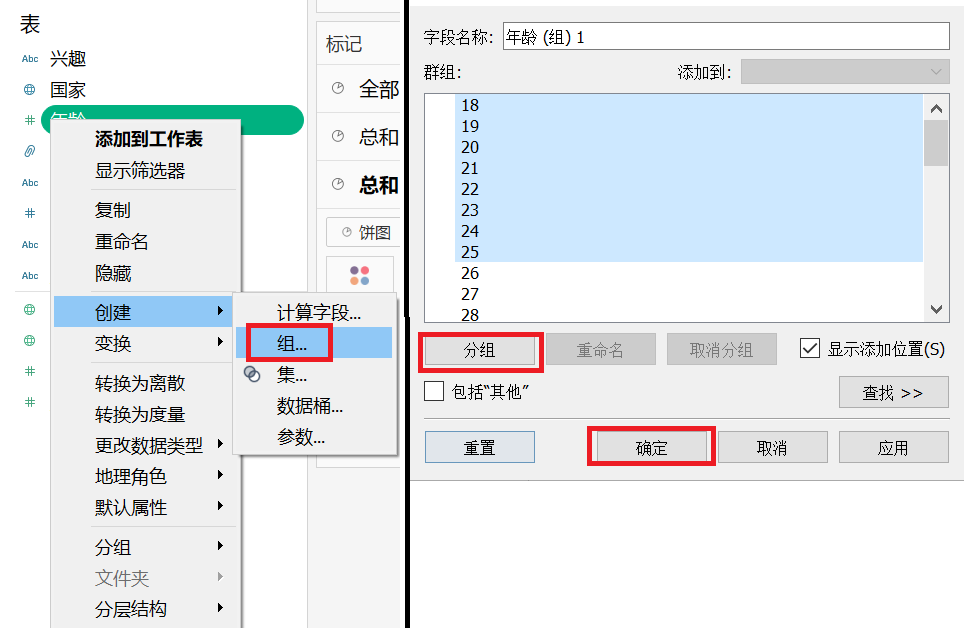Open the 饼图 mark type dropdown
Screen dimensions: 966x628
coord(363,232)
